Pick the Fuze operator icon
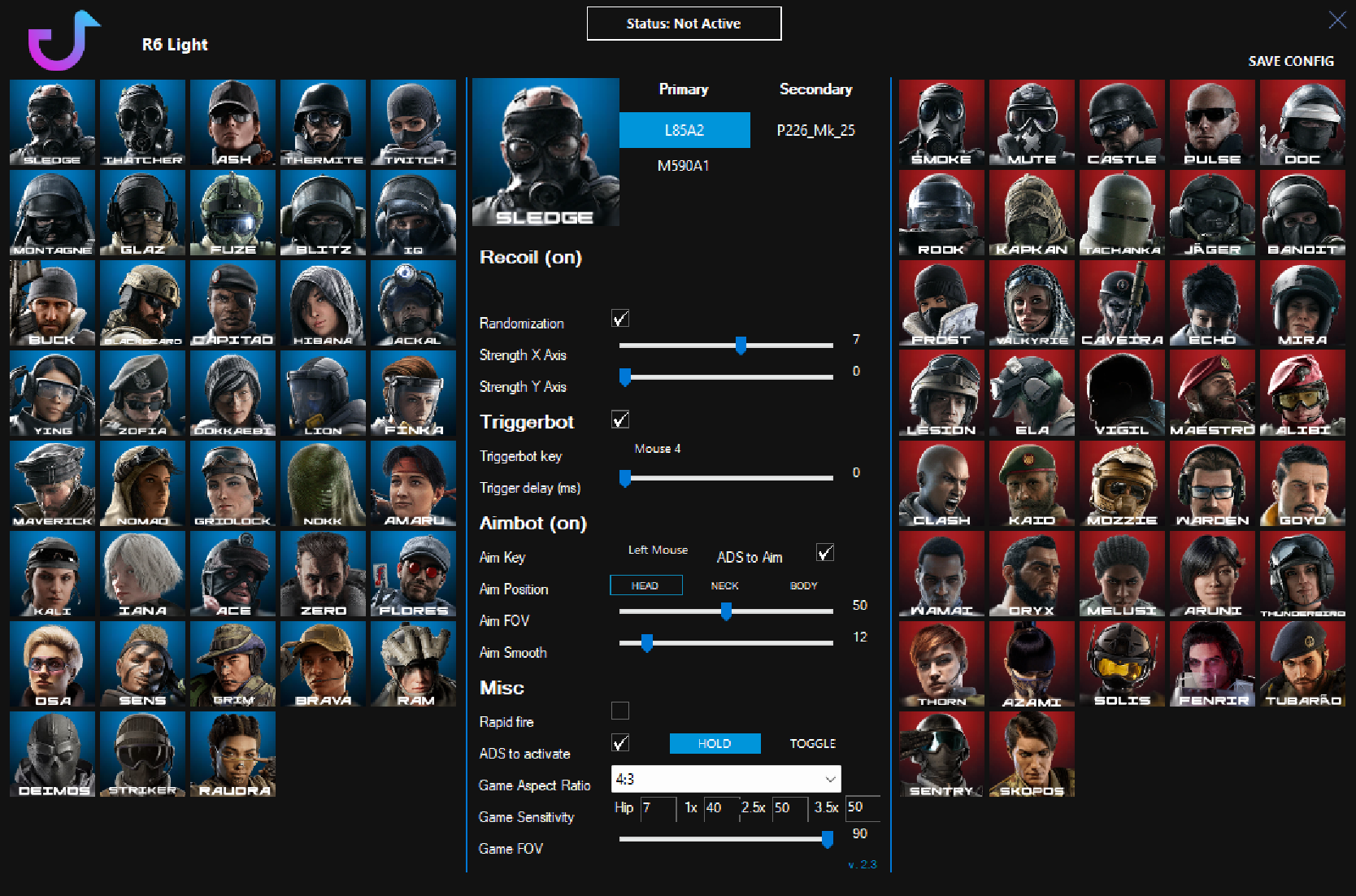 [x=233, y=213]
